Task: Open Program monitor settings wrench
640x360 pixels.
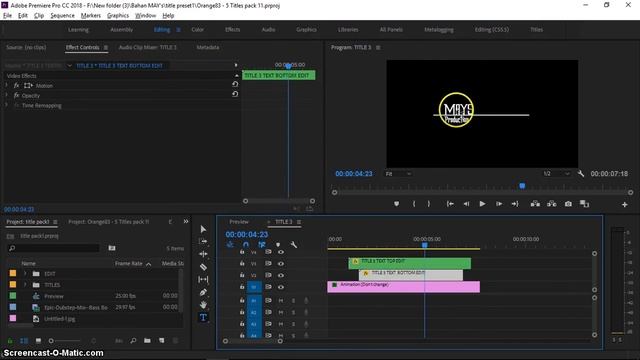Action: click(581, 173)
